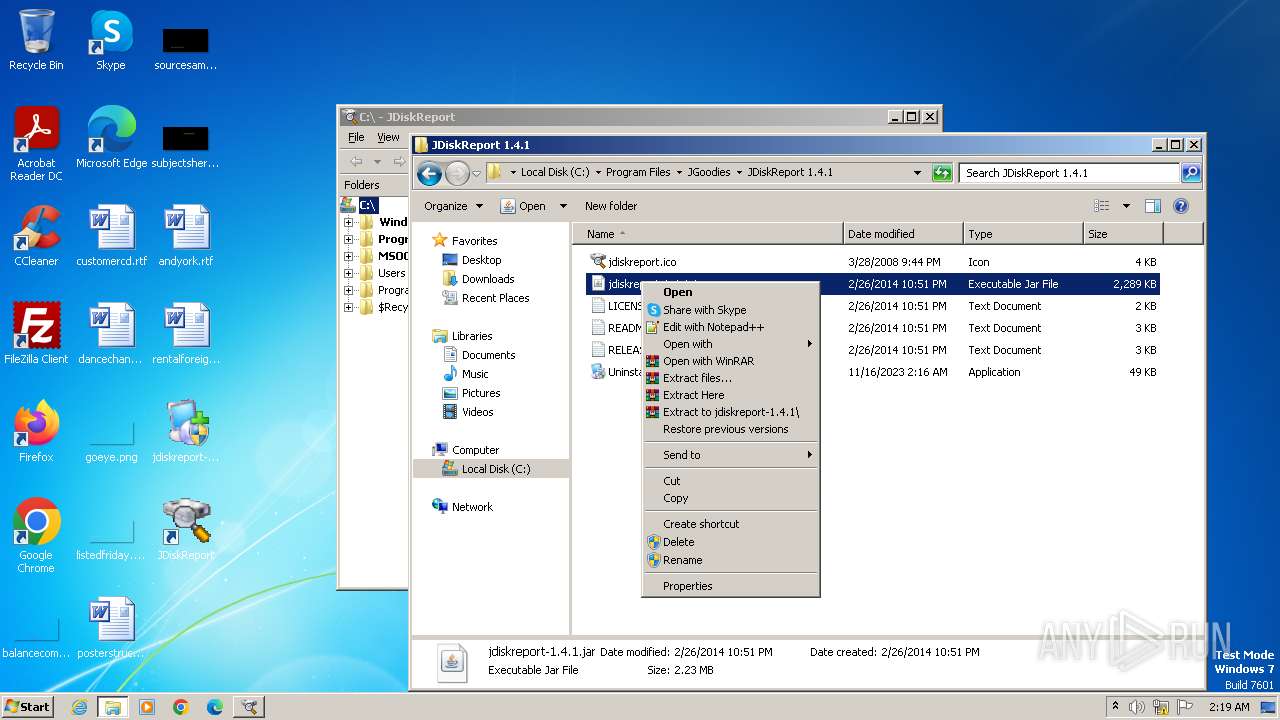Expand the recent pages dropdown arrow
The width and height of the screenshot is (1280, 720).
[477, 173]
